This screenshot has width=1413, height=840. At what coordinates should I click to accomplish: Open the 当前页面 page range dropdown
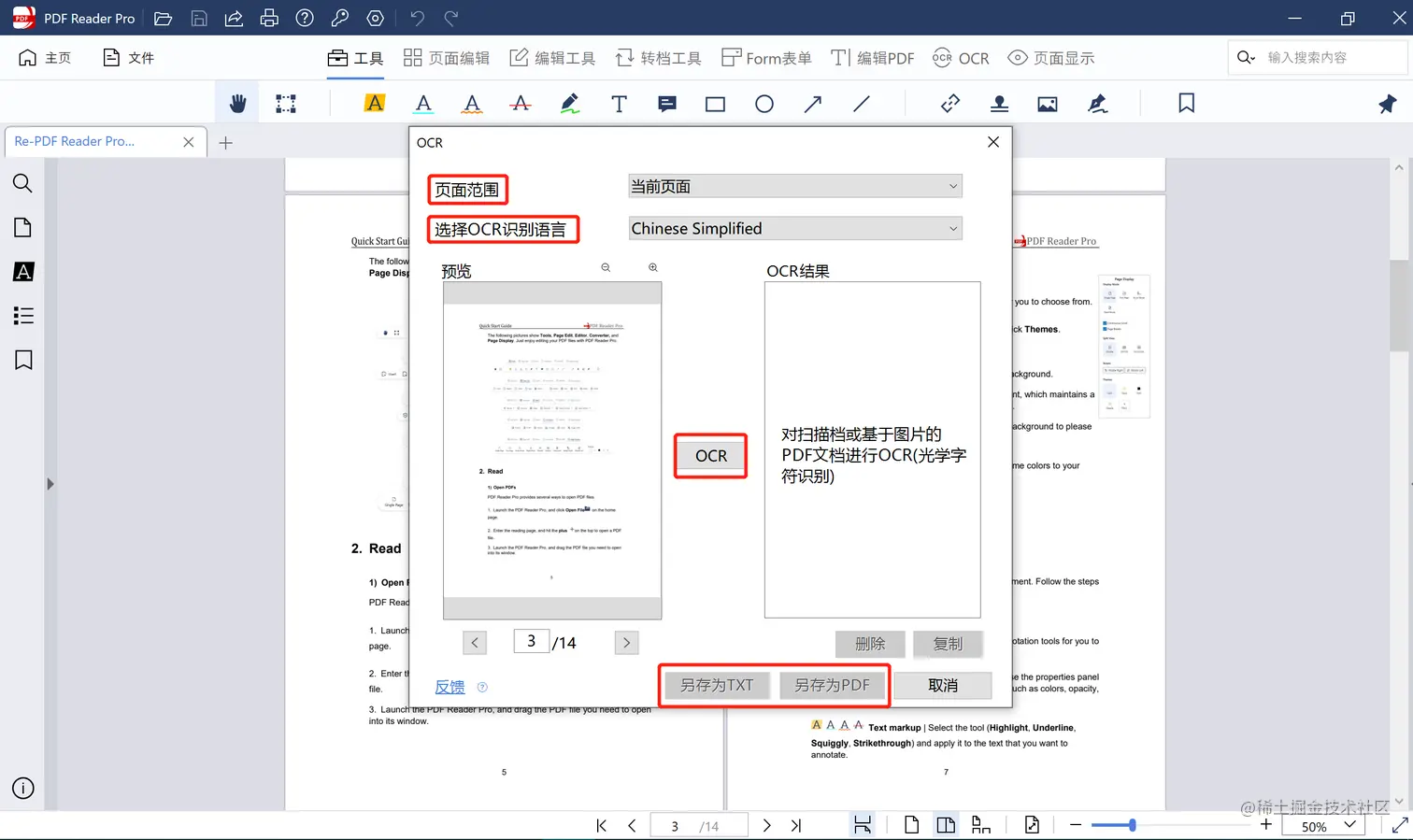click(795, 186)
